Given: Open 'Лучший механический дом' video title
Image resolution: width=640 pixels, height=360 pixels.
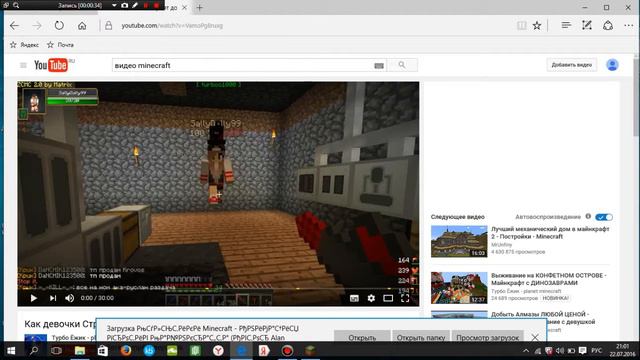Looking at the screenshot, I should pos(550,233).
